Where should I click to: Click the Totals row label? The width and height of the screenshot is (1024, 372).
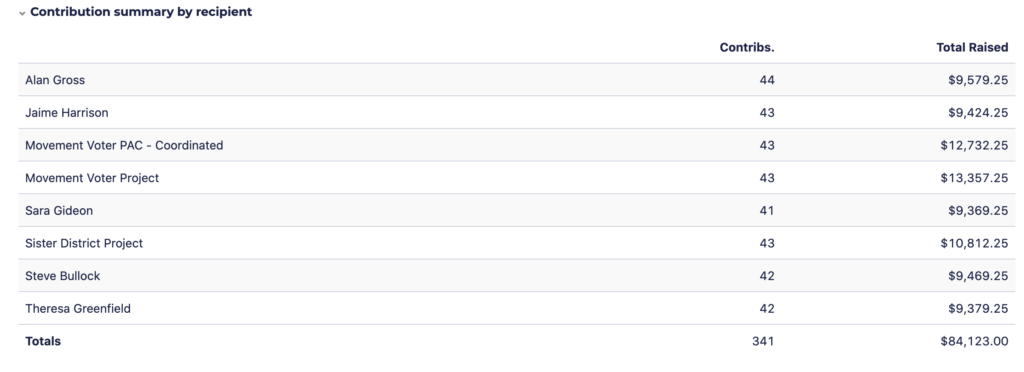[43, 341]
